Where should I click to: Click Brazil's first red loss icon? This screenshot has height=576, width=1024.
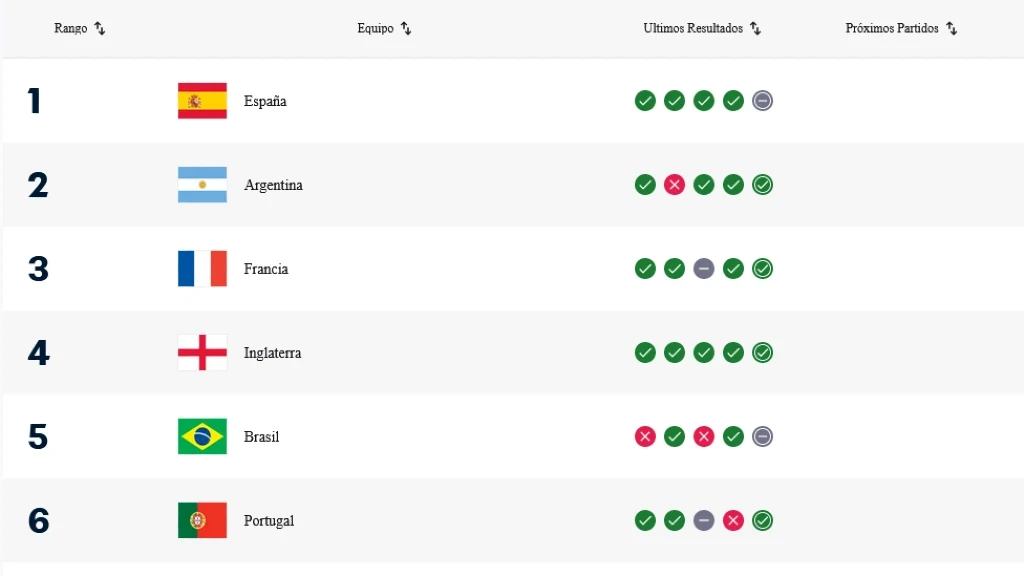tap(646, 437)
